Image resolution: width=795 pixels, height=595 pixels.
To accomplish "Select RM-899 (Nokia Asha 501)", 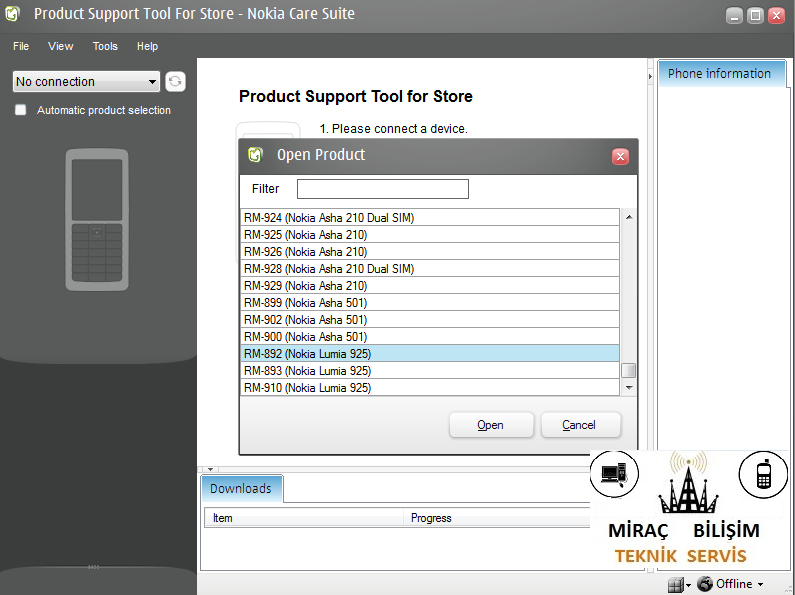I will pyautogui.click(x=430, y=303).
